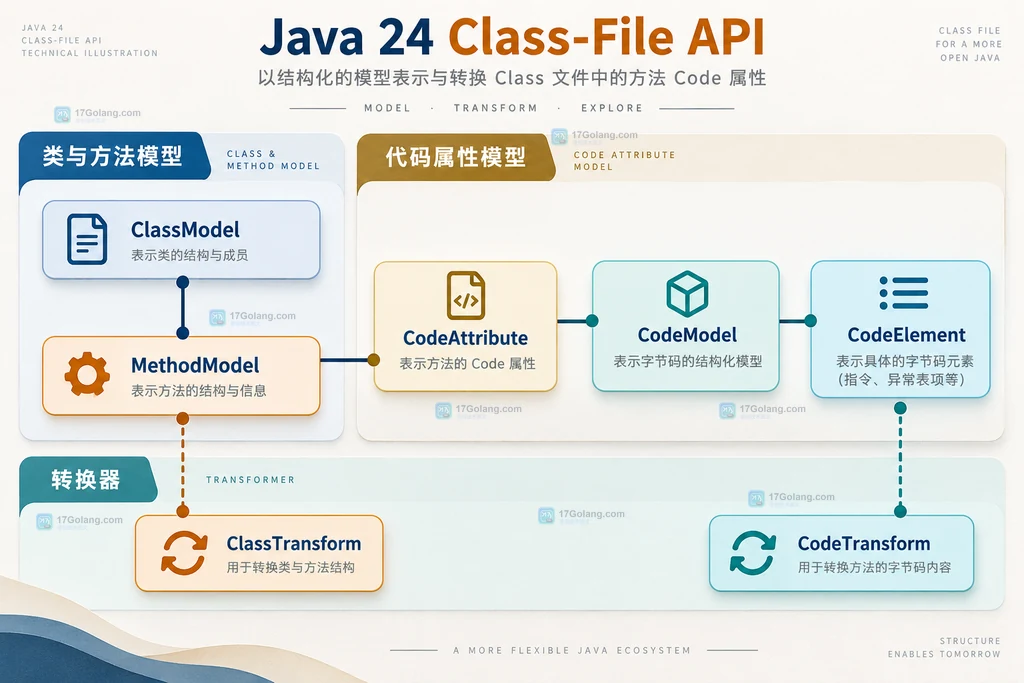1024x683 pixels.
Task: Click the "STRUCTURE ENABLES TOMORROW" corner text
Action: tap(944, 647)
